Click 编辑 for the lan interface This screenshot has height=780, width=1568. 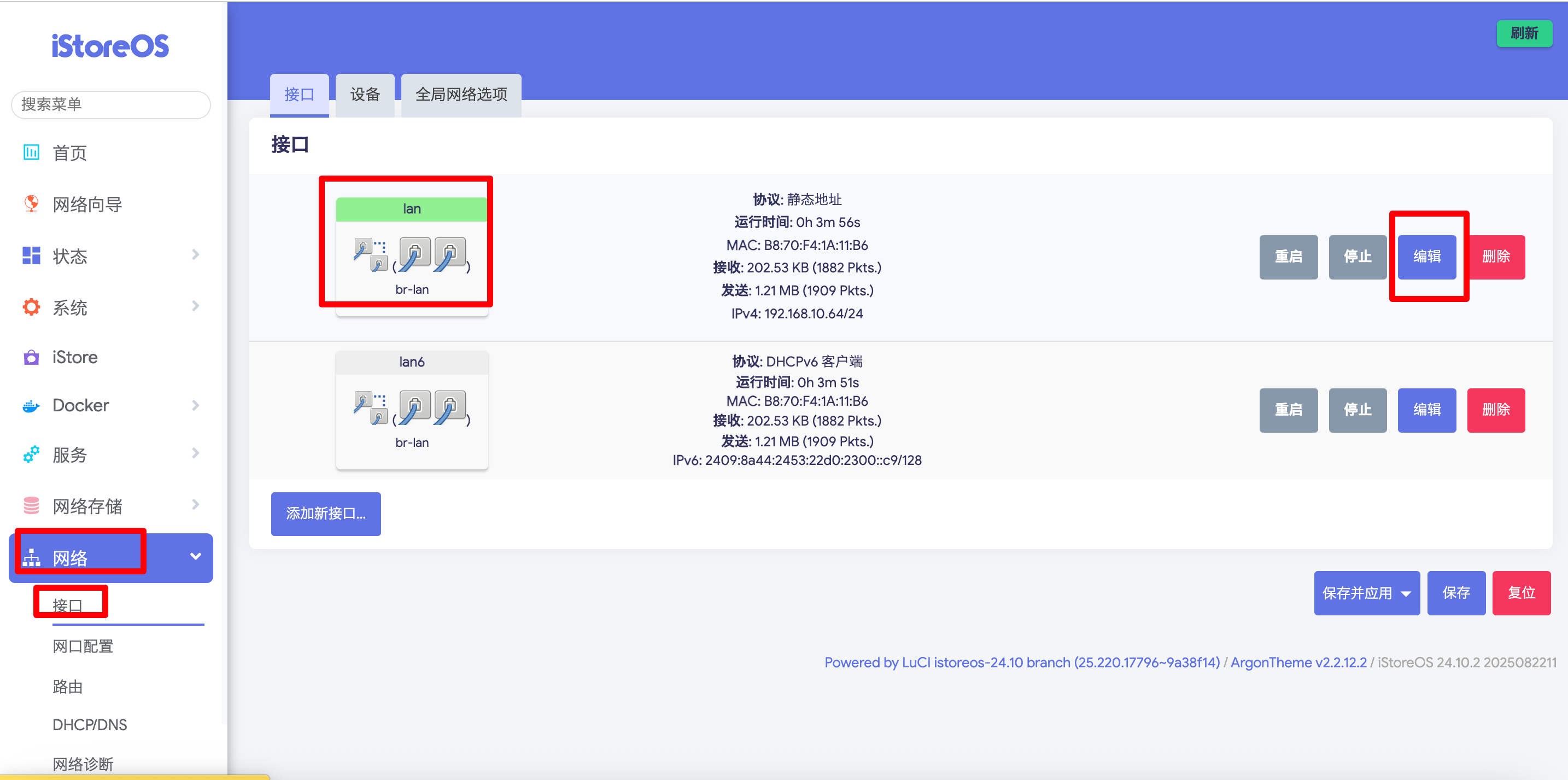coord(1426,257)
